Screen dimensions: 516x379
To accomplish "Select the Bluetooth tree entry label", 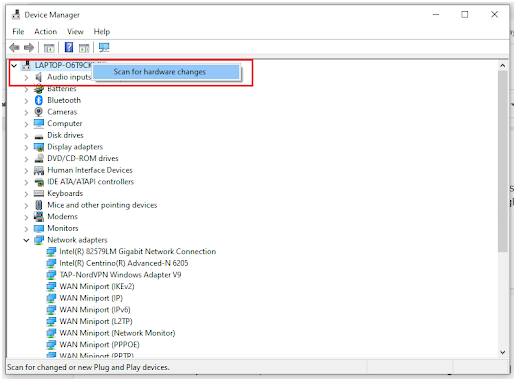I will (64, 100).
